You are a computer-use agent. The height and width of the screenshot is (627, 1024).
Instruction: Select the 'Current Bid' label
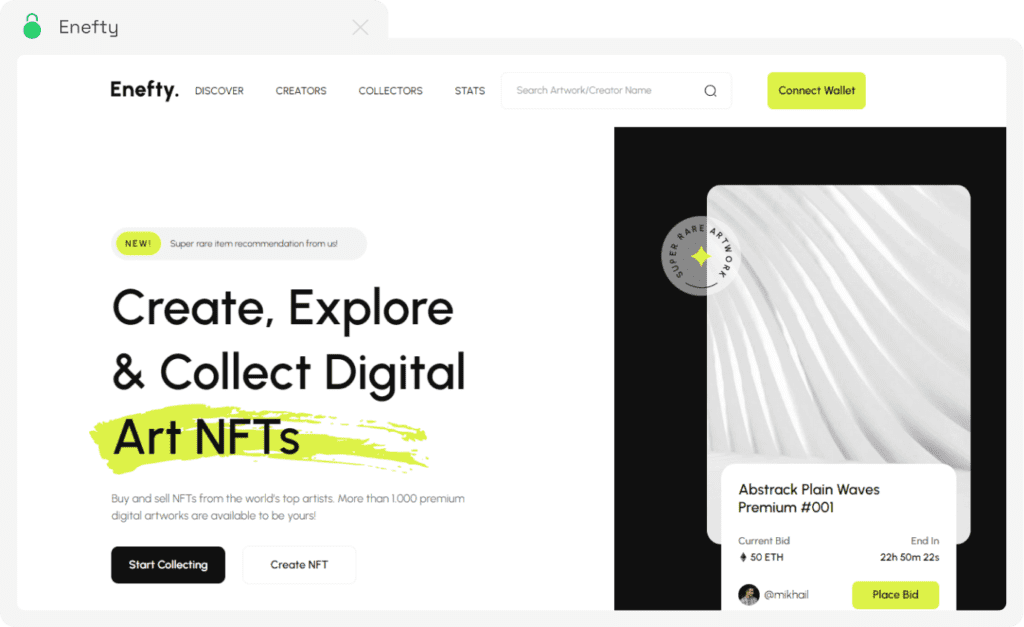point(763,541)
